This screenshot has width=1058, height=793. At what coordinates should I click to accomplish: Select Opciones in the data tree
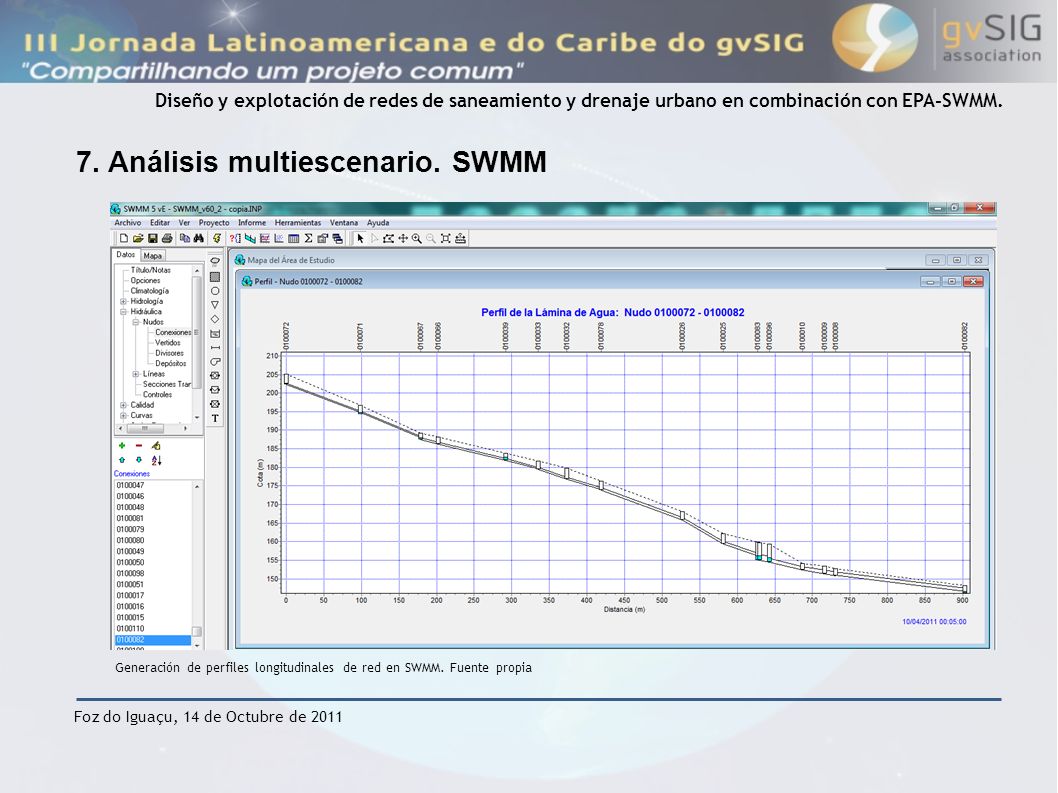[x=145, y=281]
